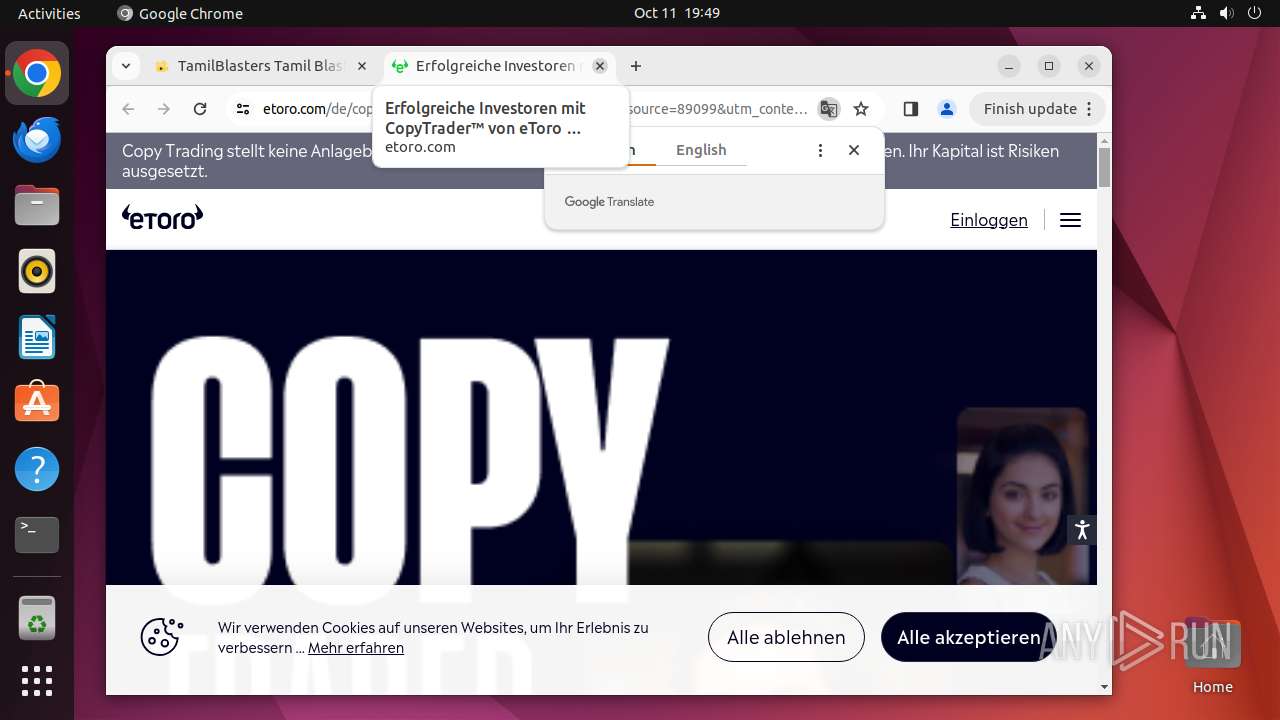Viewport: 1280px width, 720px height.
Task: Click Alle ablehnen cookie button
Action: pyautogui.click(x=786, y=637)
